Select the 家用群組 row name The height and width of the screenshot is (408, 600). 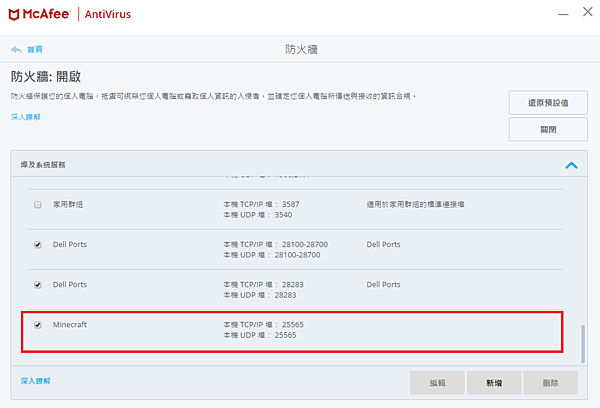[68, 204]
